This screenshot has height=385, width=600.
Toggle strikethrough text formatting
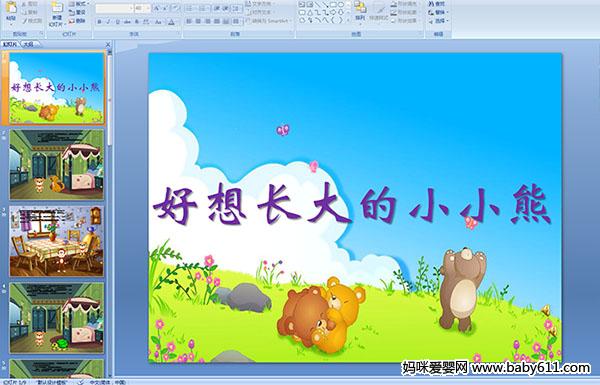click(x=127, y=22)
